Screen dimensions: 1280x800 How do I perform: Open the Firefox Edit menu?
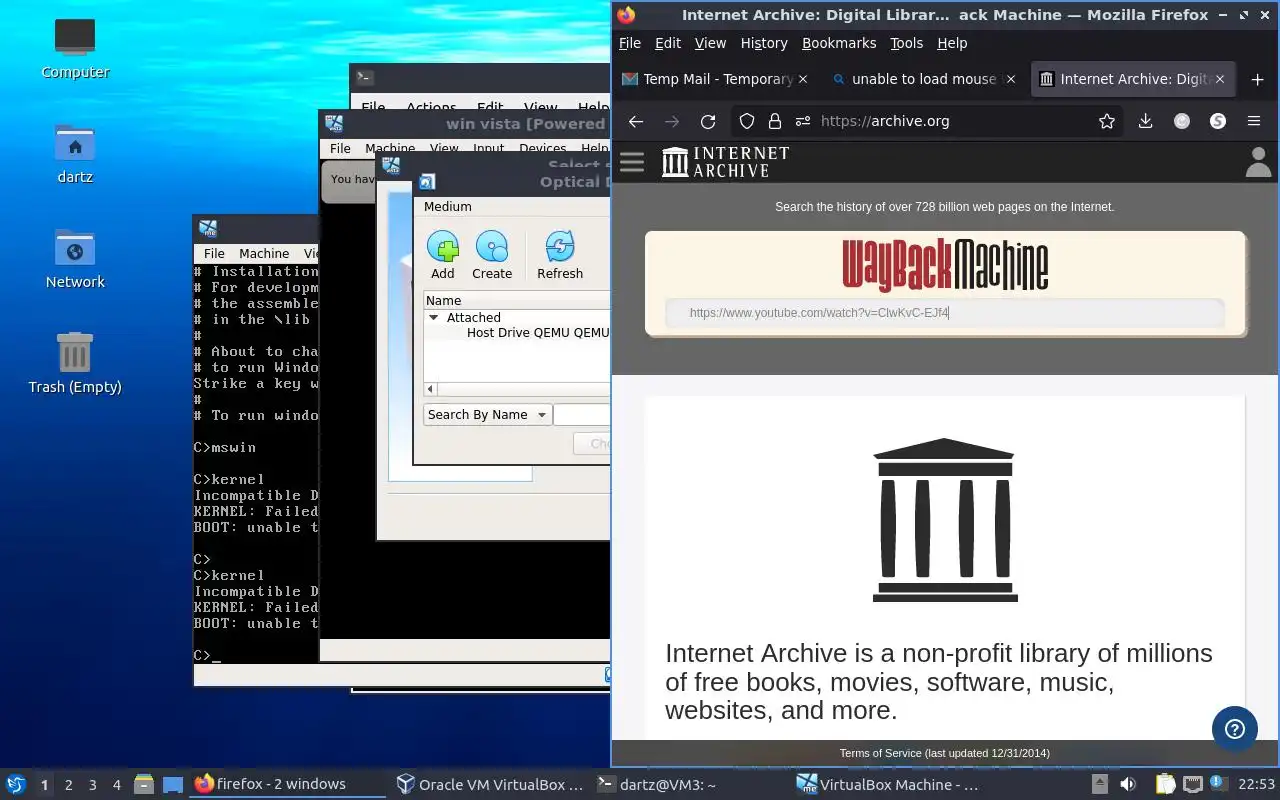point(668,43)
